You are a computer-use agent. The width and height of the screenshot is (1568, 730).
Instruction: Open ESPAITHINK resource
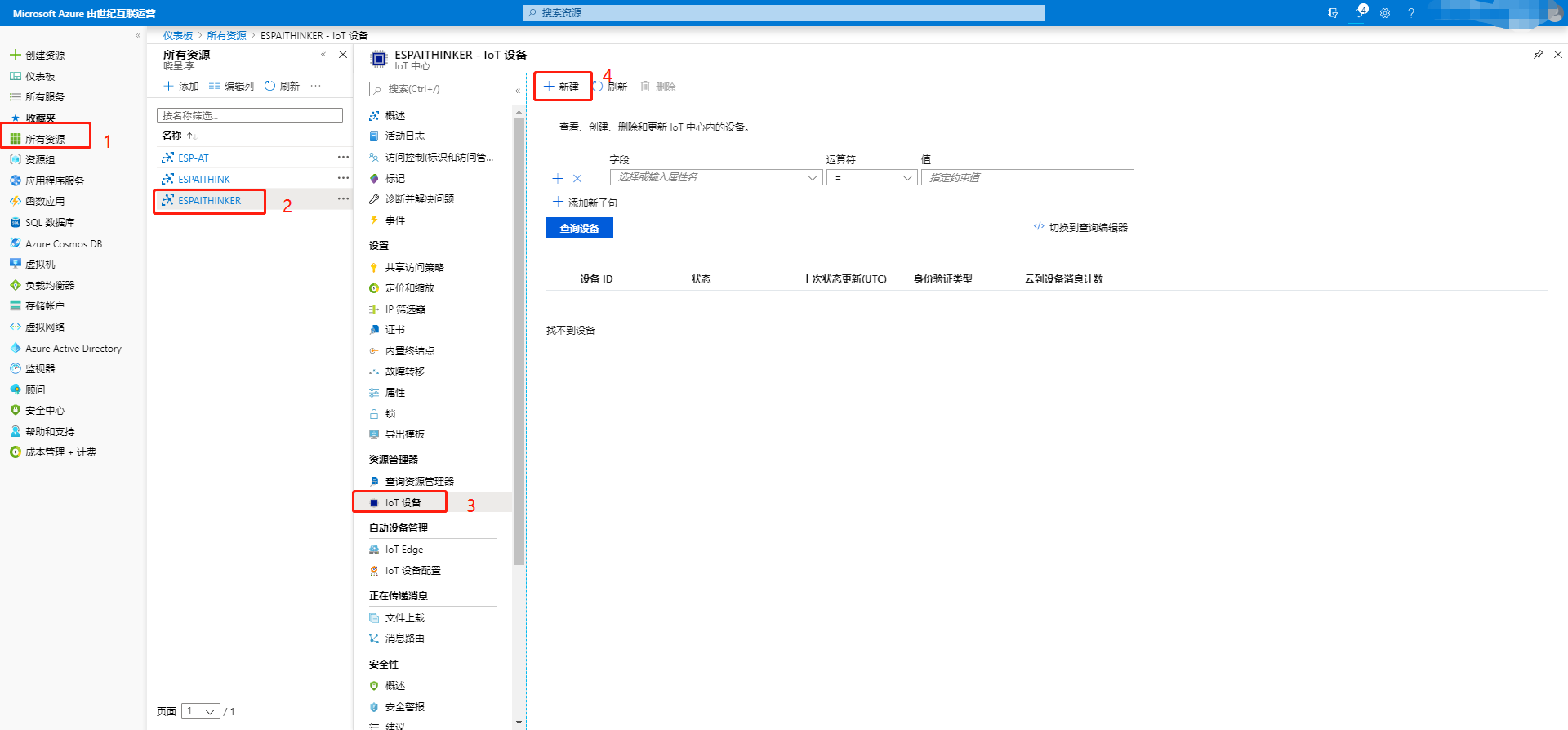(x=204, y=179)
